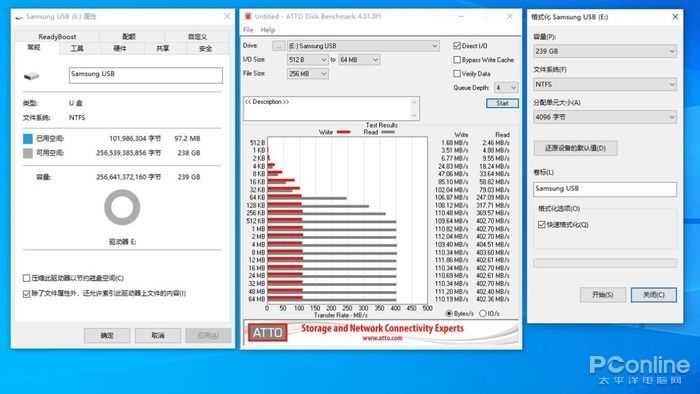Select the IO/s radio button
This screenshot has width=700, height=394.
(483, 314)
